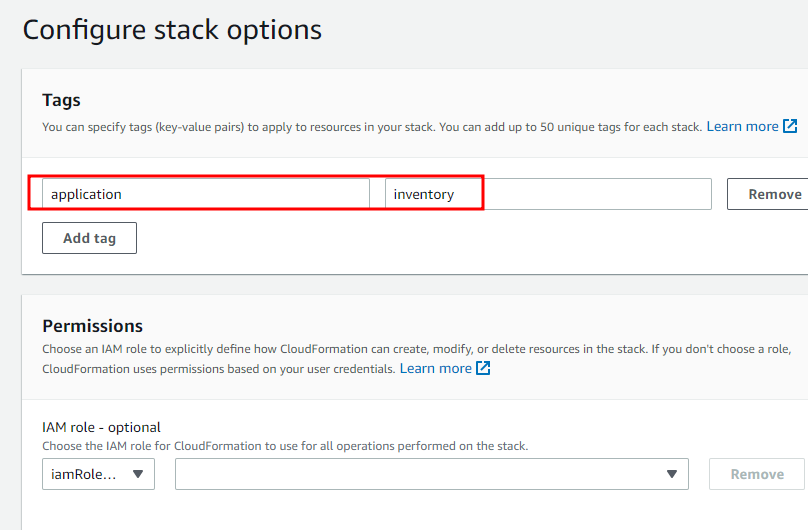Click the IAM role - optional label

click(x=101, y=427)
